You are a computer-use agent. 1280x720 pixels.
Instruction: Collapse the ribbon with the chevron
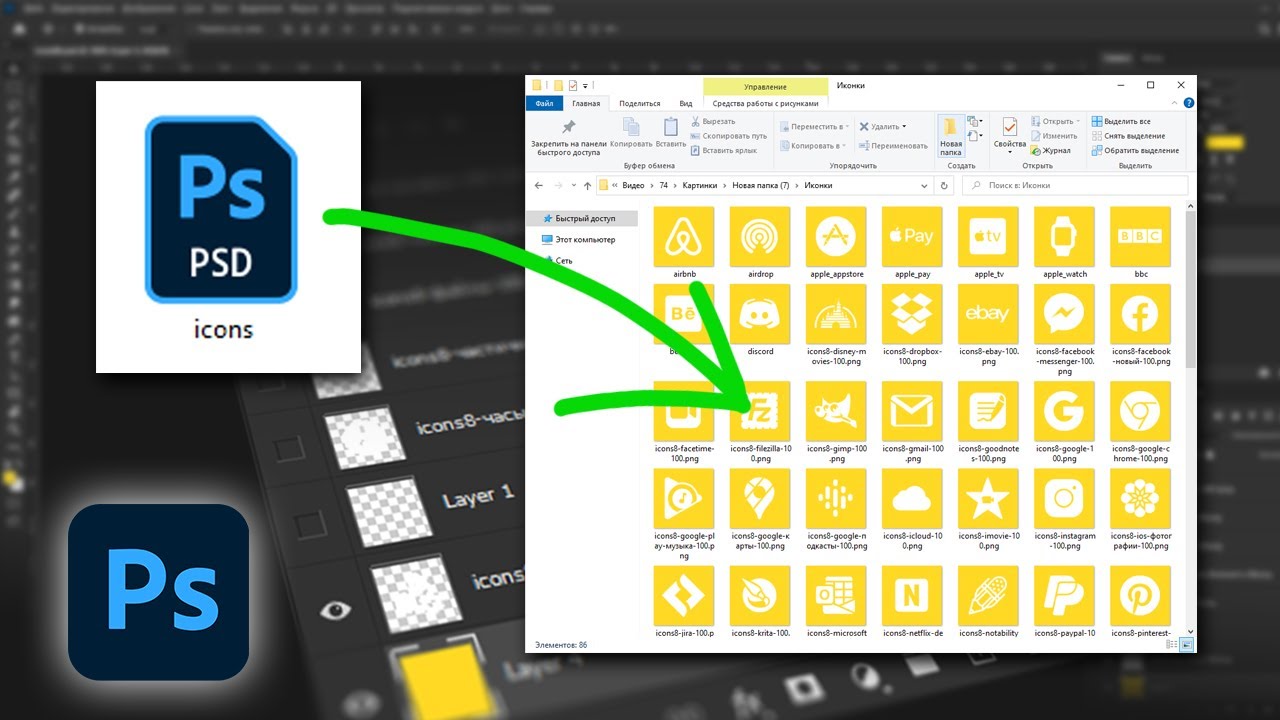1175,103
